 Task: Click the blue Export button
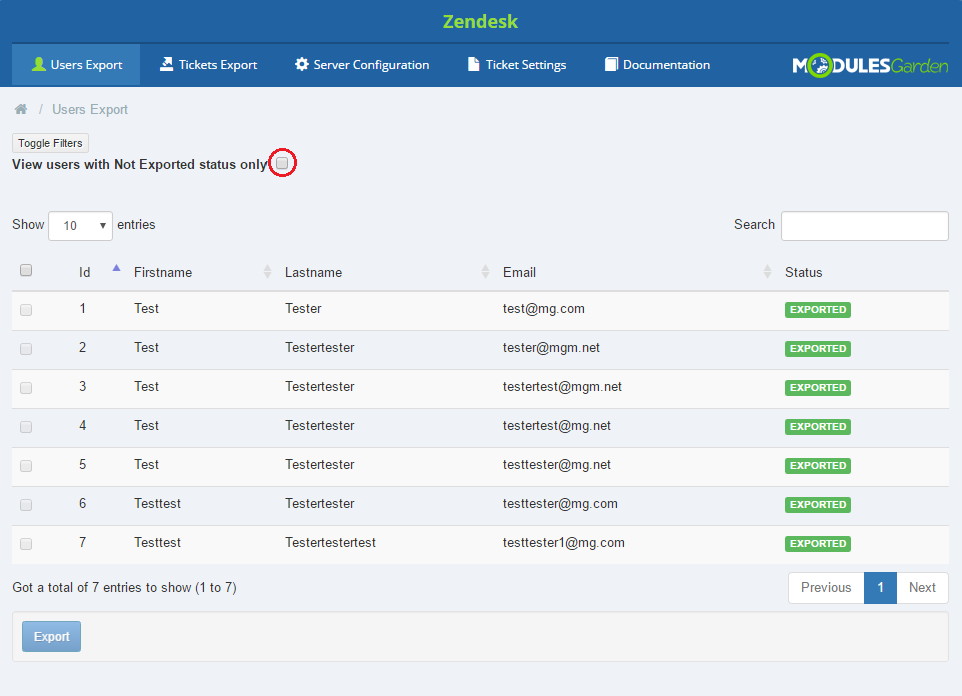pyautogui.click(x=52, y=636)
